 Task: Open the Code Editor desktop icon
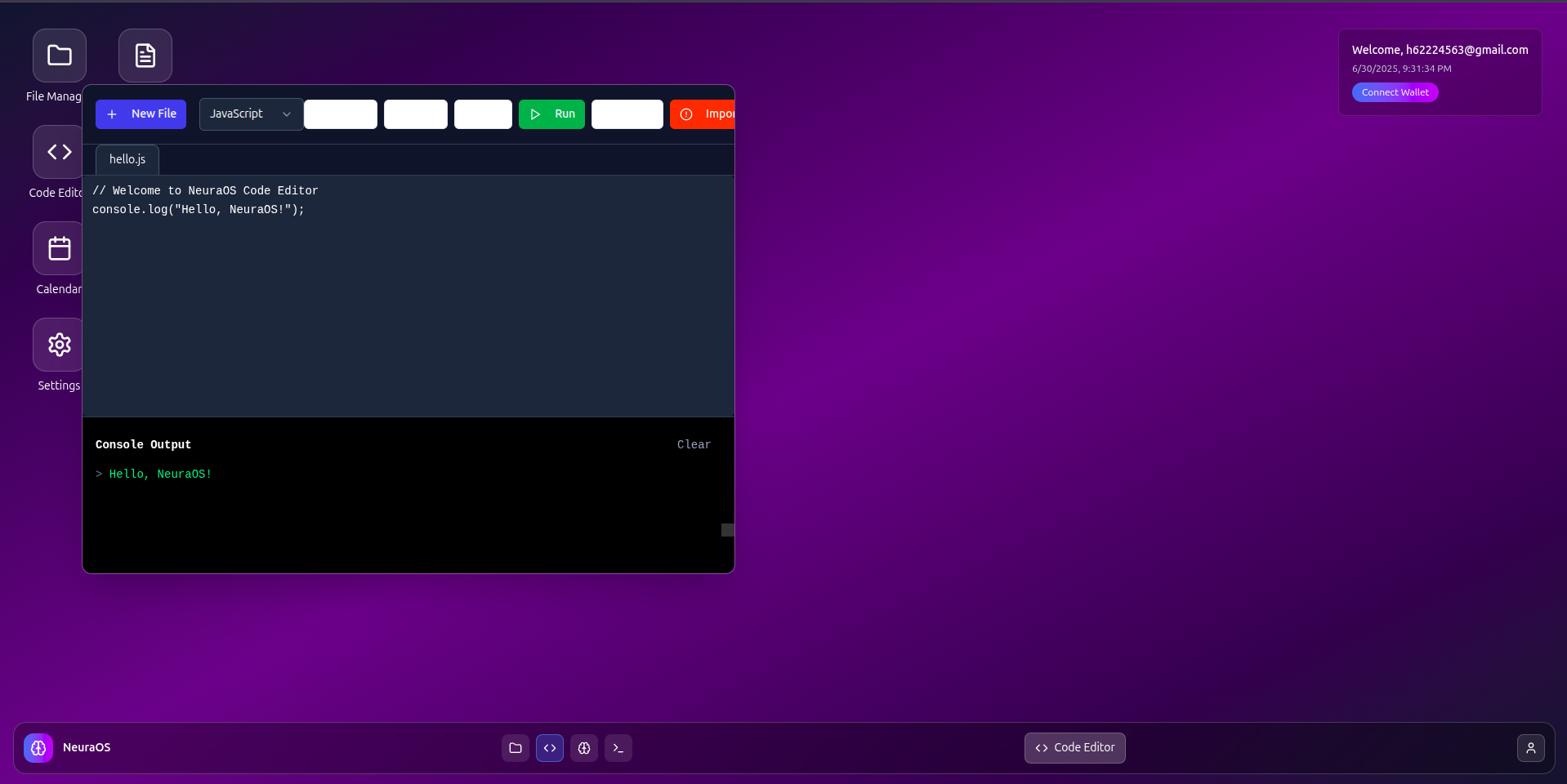coord(58,152)
